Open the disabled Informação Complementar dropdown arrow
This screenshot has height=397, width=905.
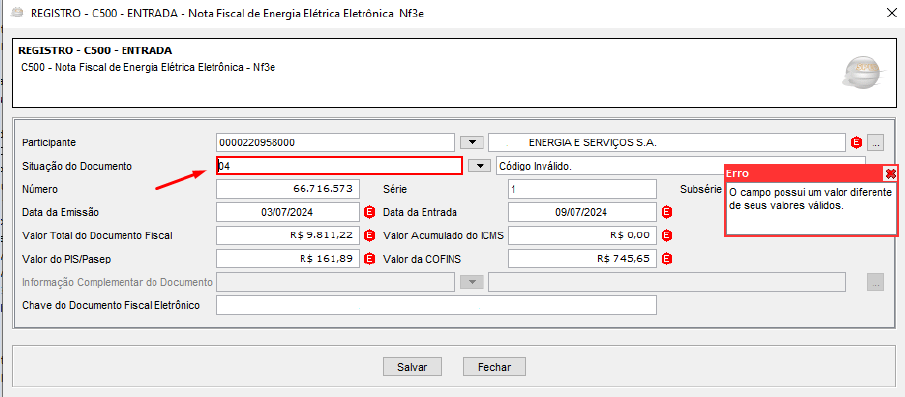472,282
